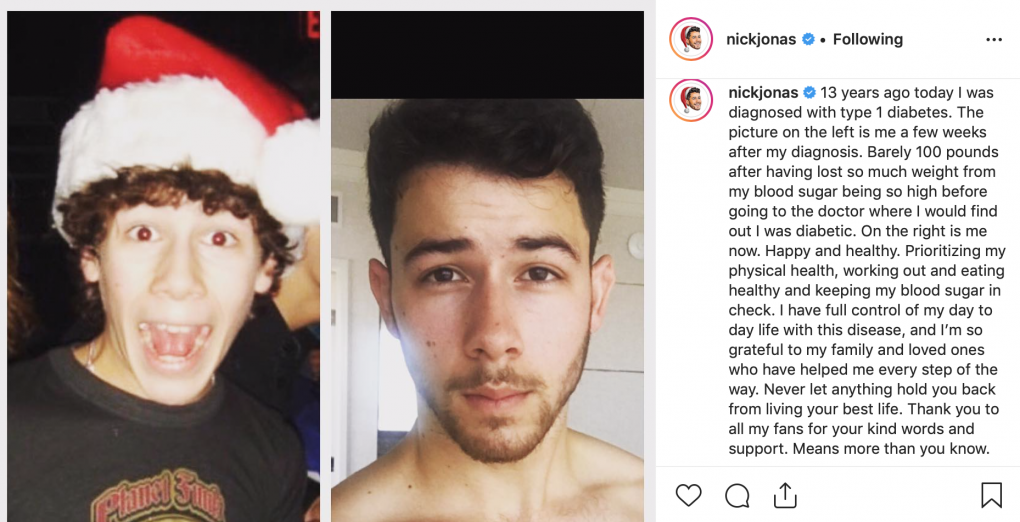Viewport: 1020px width, 522px height.
Task: Click the verified badge in the post header
Action: [x=809, y=39]
